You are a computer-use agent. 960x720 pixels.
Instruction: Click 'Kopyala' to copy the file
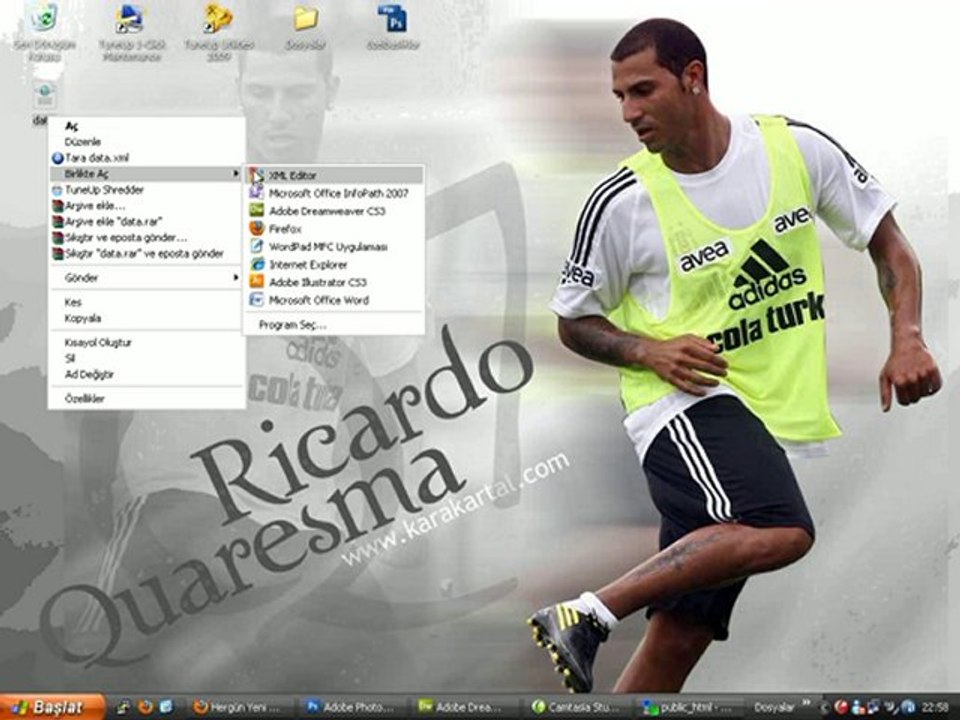(147, 318)
